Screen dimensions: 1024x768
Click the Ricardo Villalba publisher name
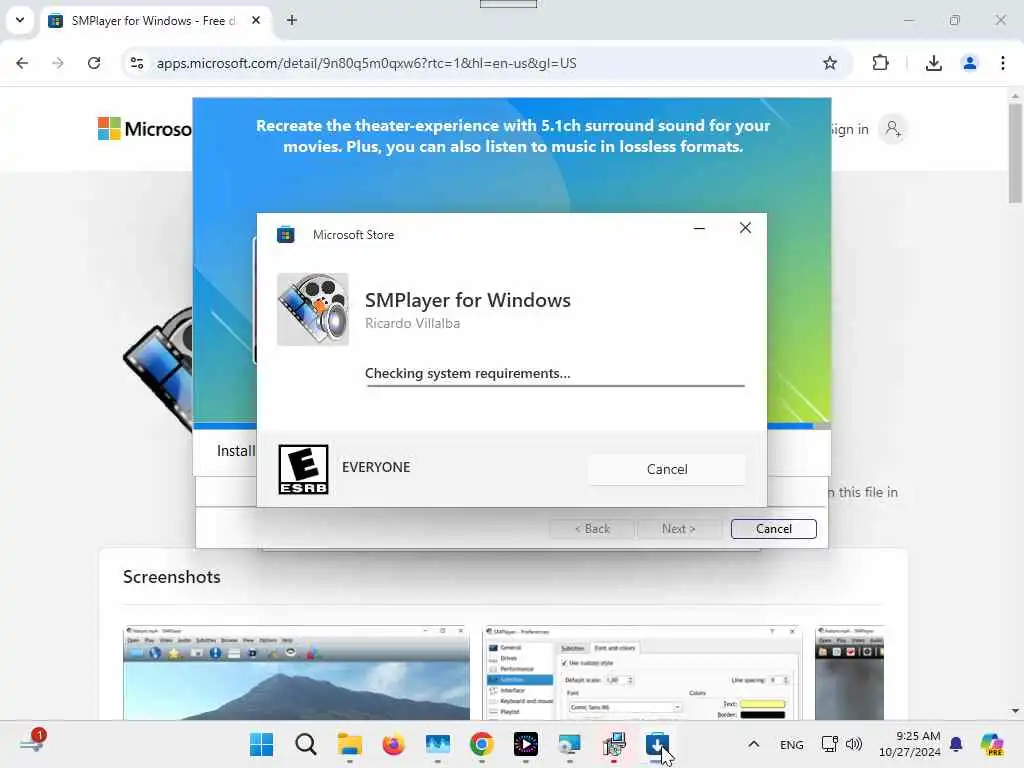(412, 323)
